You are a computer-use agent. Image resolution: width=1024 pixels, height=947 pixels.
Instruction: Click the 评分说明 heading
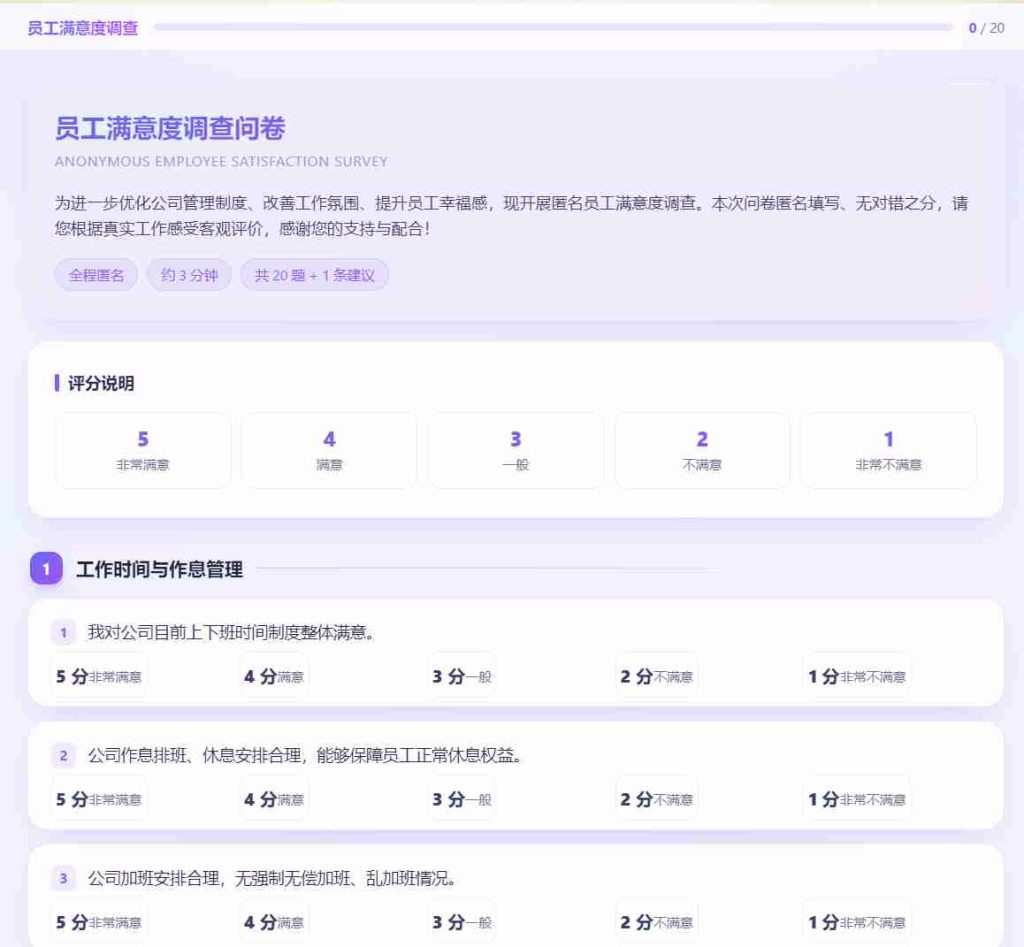click(x=101, y=383)
